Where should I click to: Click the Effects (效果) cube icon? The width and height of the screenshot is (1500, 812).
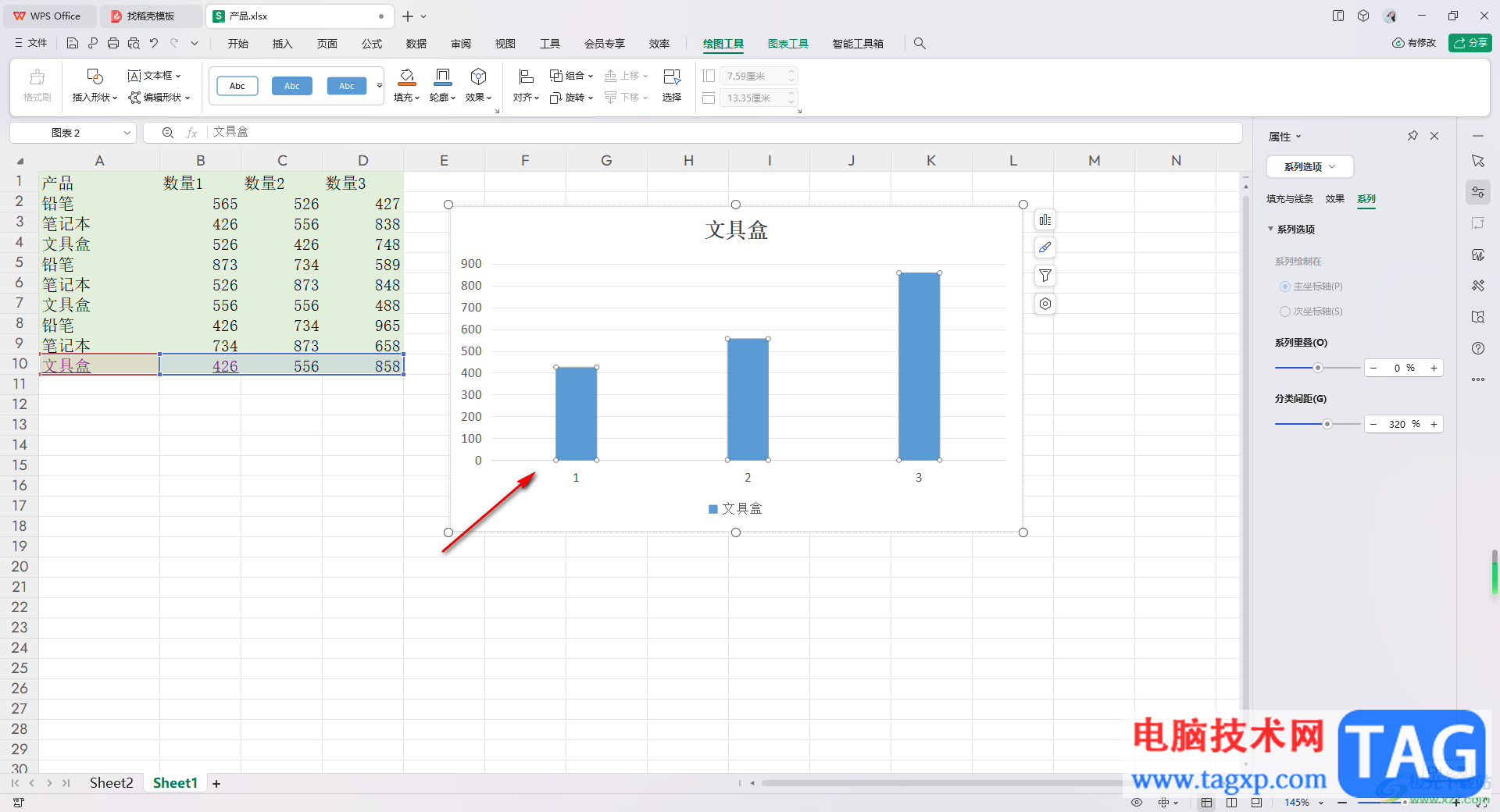[x=478, y=77]
